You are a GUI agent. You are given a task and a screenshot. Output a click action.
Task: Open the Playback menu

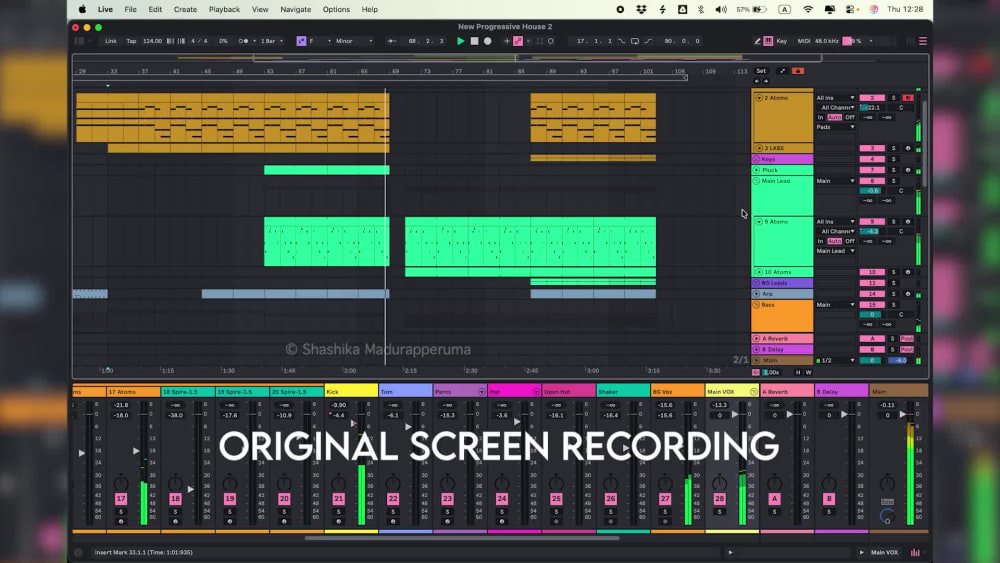pyautogui.click(x=224, y=10)
